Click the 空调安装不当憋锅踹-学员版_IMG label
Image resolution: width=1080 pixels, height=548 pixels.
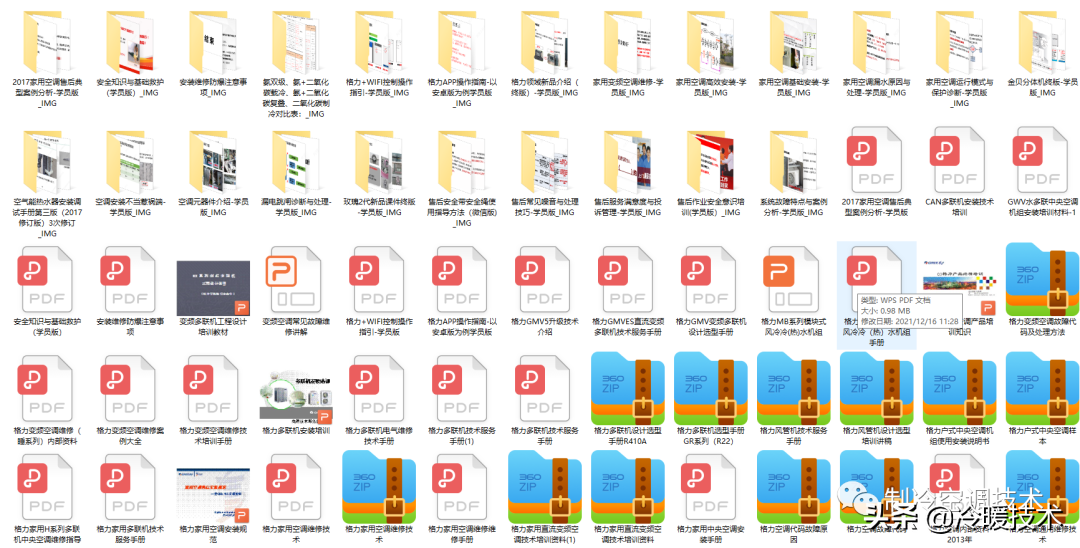click(x=130, y=207)
